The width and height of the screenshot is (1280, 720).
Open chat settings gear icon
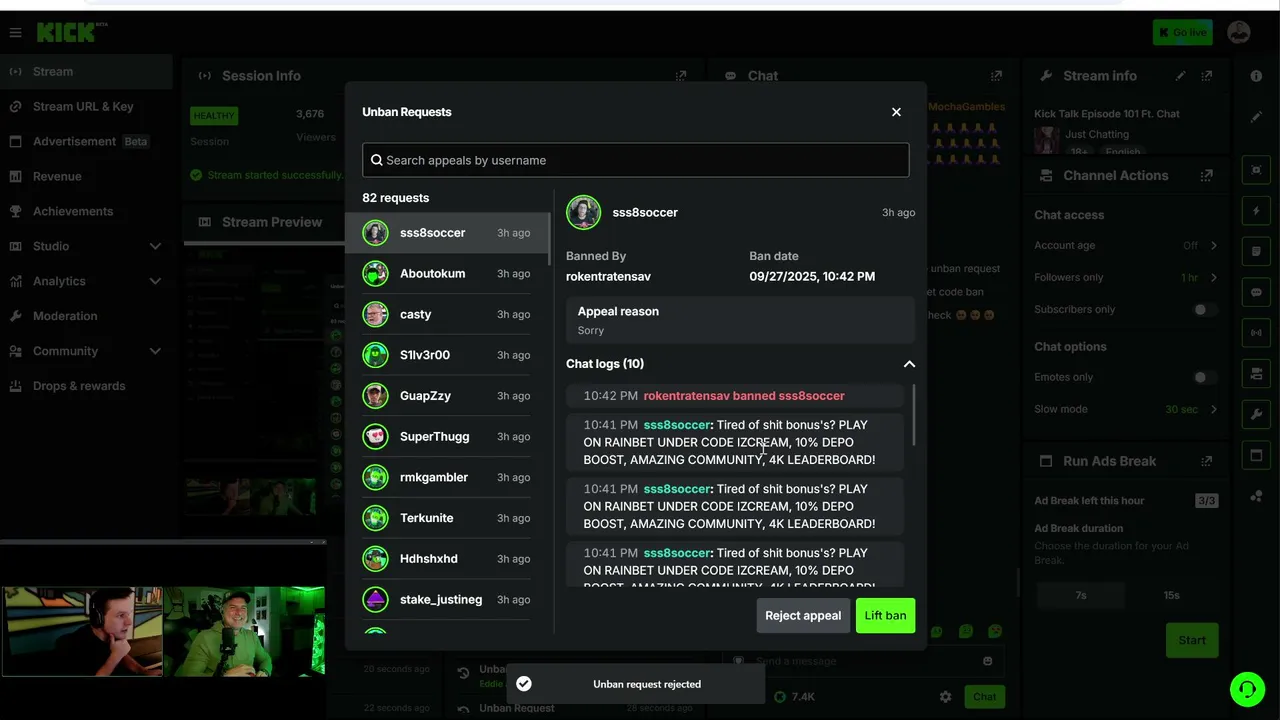click(945, 697)
